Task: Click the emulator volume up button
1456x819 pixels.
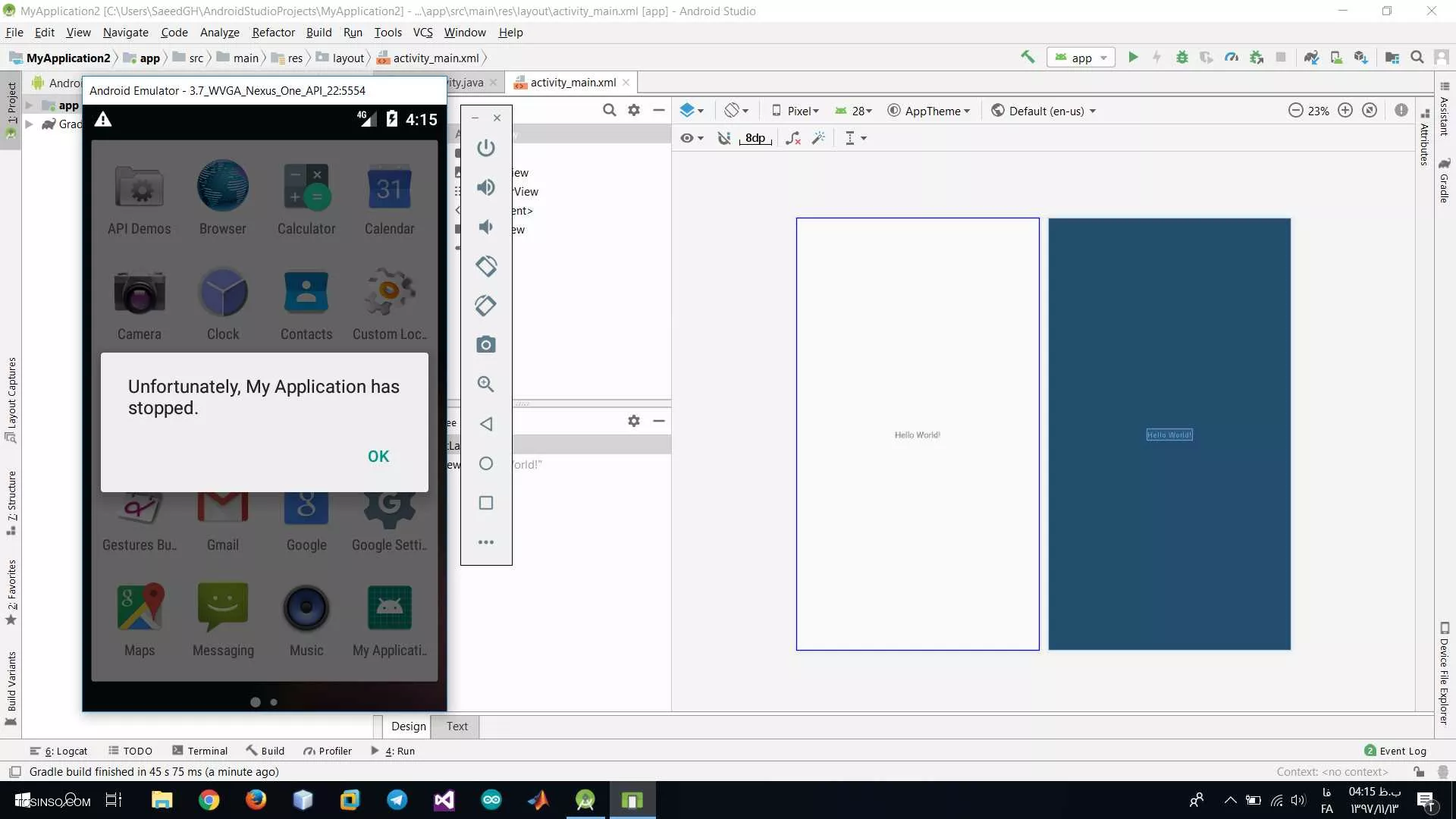Action: pos(486,187)
